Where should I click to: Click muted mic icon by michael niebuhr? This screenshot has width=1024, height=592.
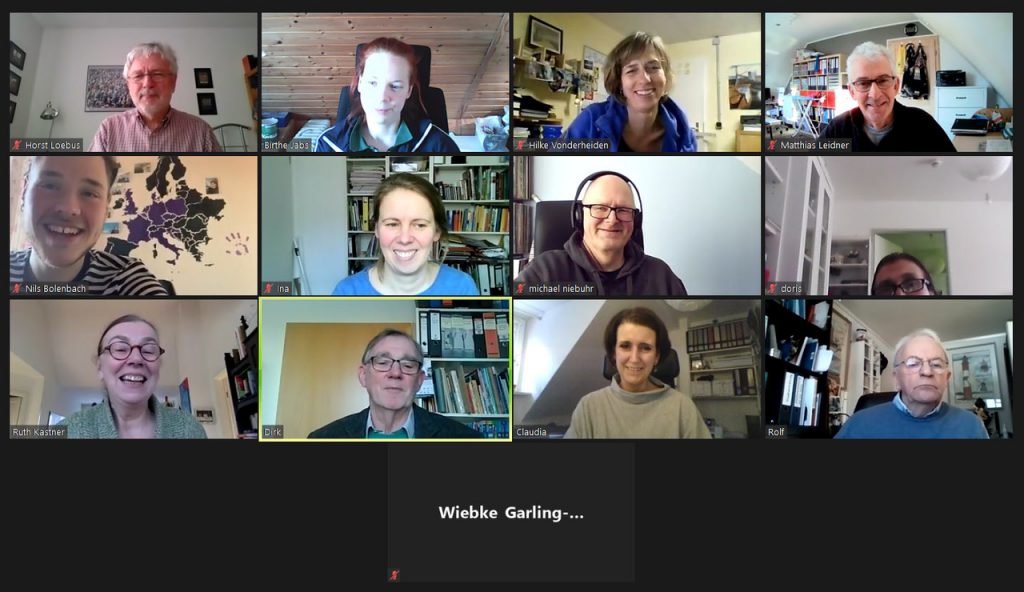point(521,288)
